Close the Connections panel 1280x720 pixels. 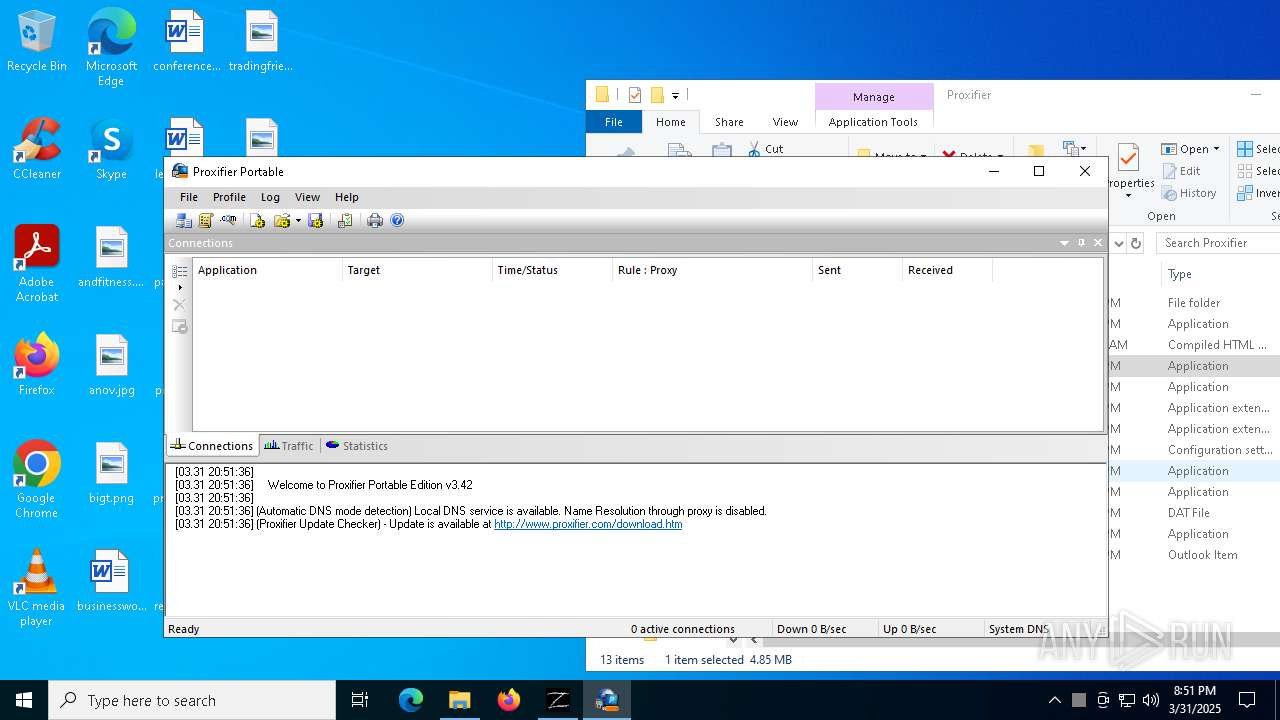[1098, 243]
